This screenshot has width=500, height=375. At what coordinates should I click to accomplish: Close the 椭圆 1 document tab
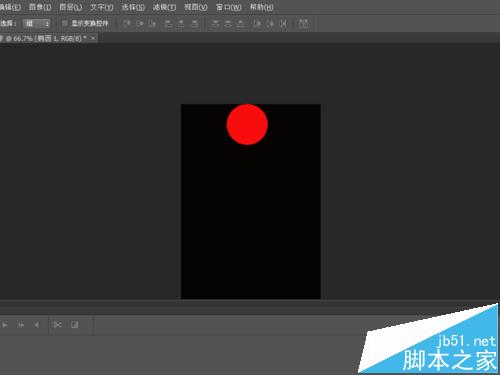click(x=93, y=38)
